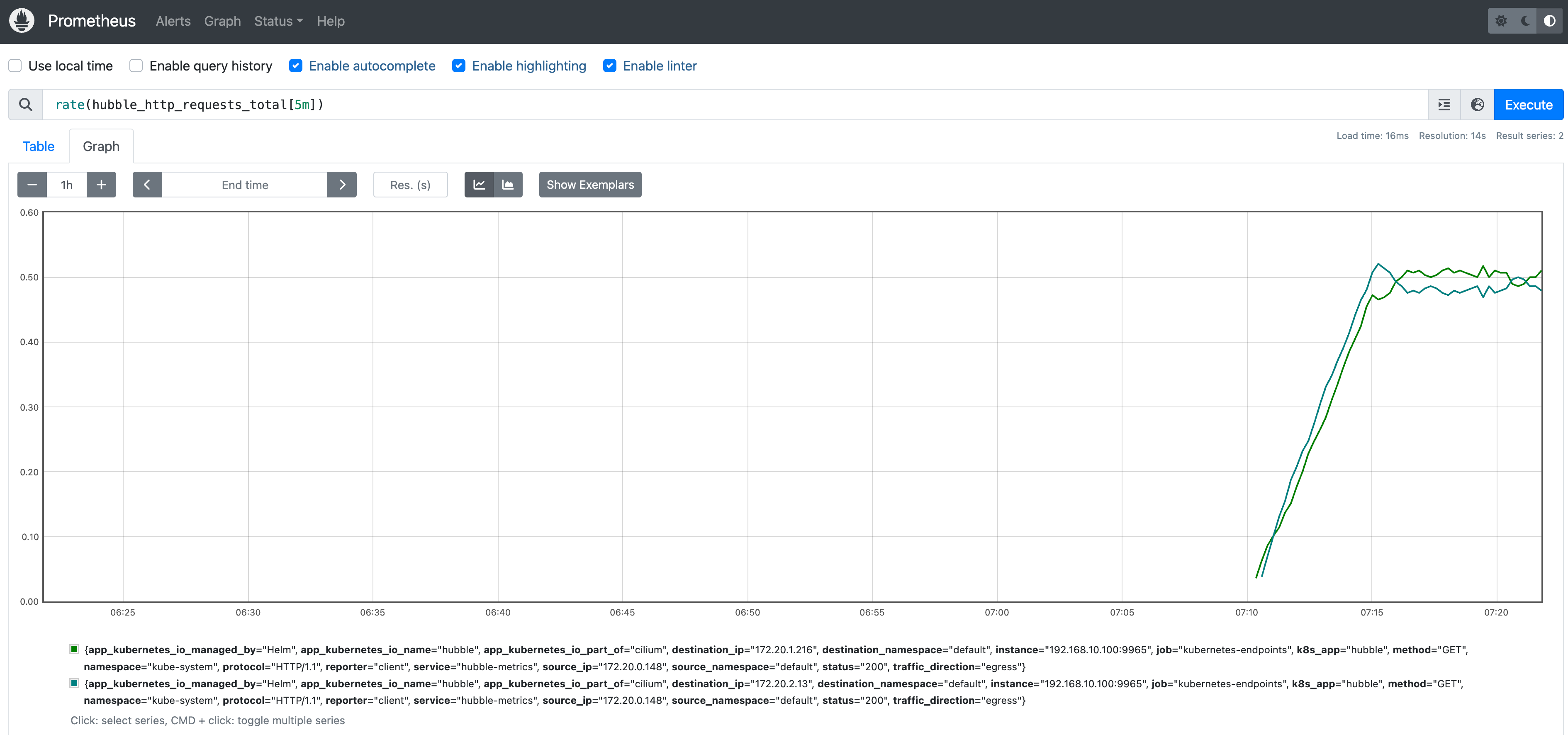Disable the Enable linter checkbox
This screenshot has width=1568, height=735.
click(609, 66)
